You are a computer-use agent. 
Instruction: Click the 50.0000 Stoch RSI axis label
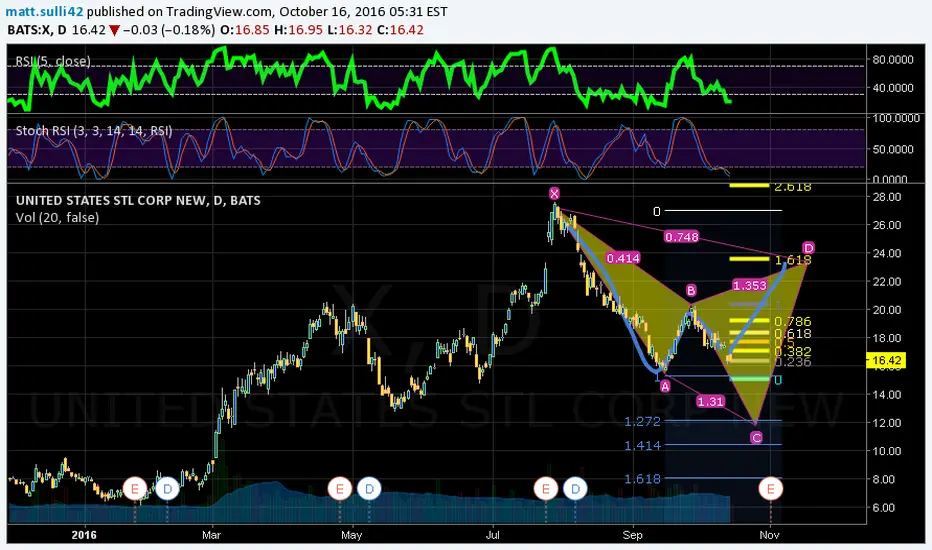coord(893,149)
